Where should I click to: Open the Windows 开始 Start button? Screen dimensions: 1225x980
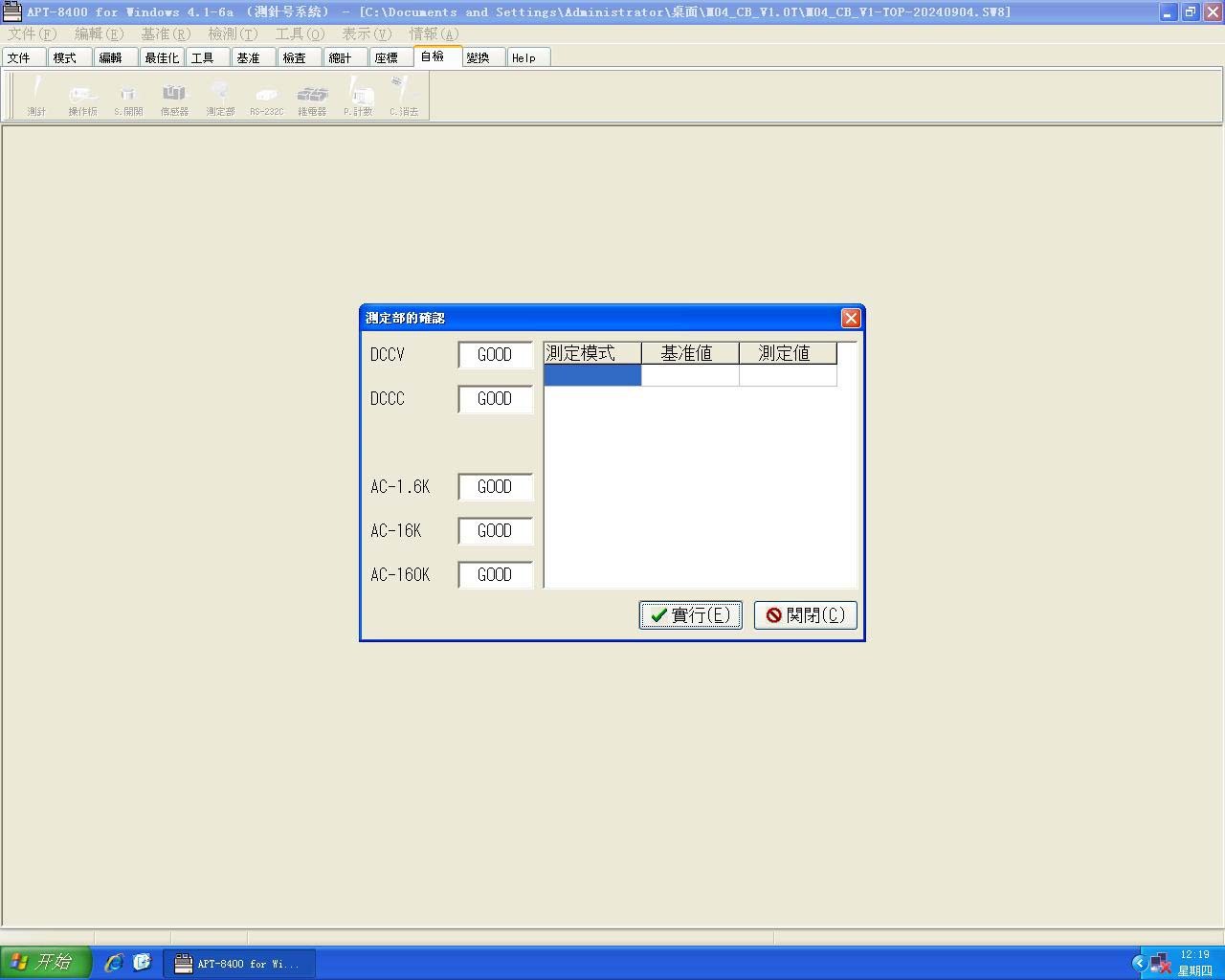(46, 962)
